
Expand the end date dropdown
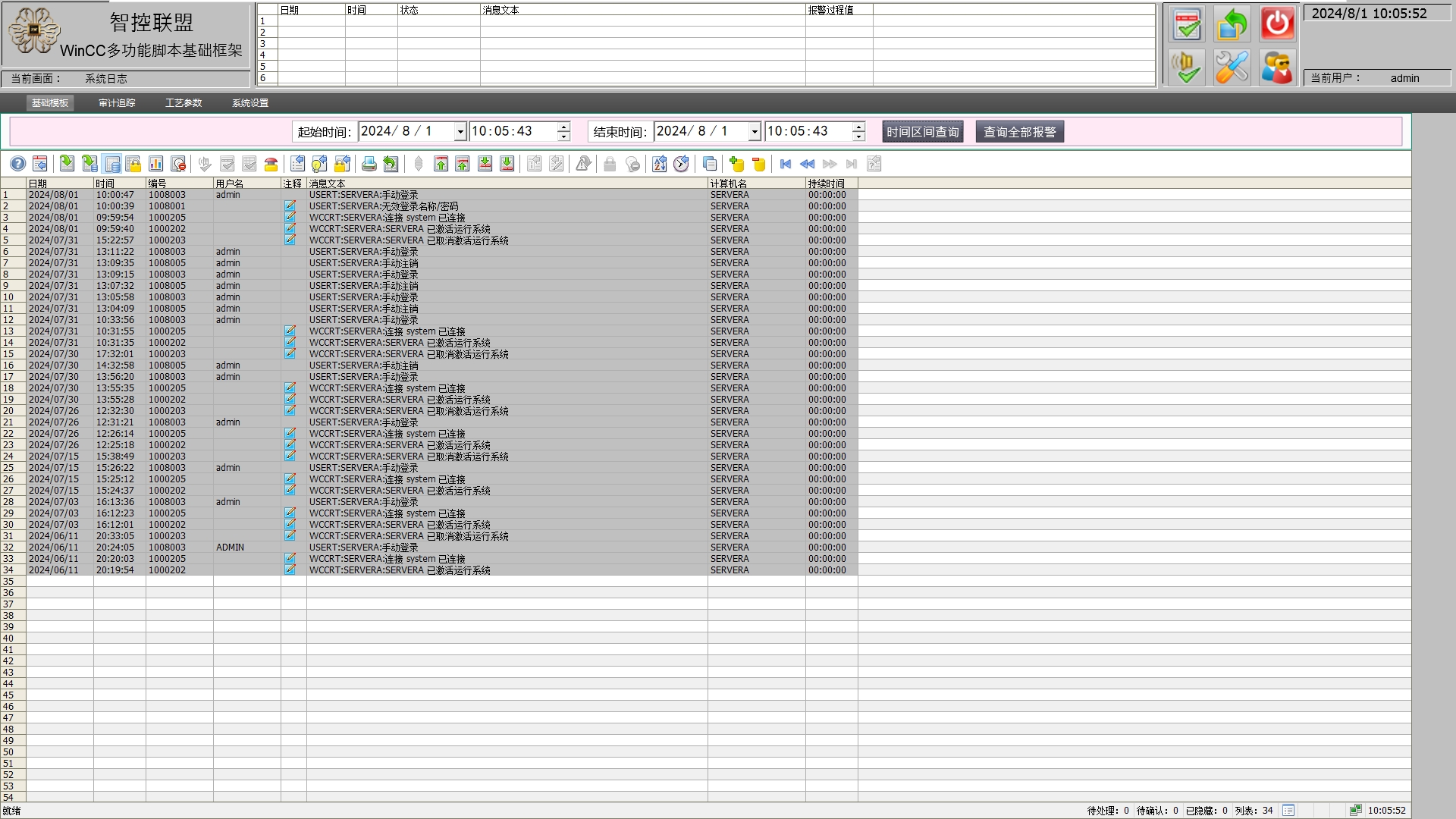(755, 132)
